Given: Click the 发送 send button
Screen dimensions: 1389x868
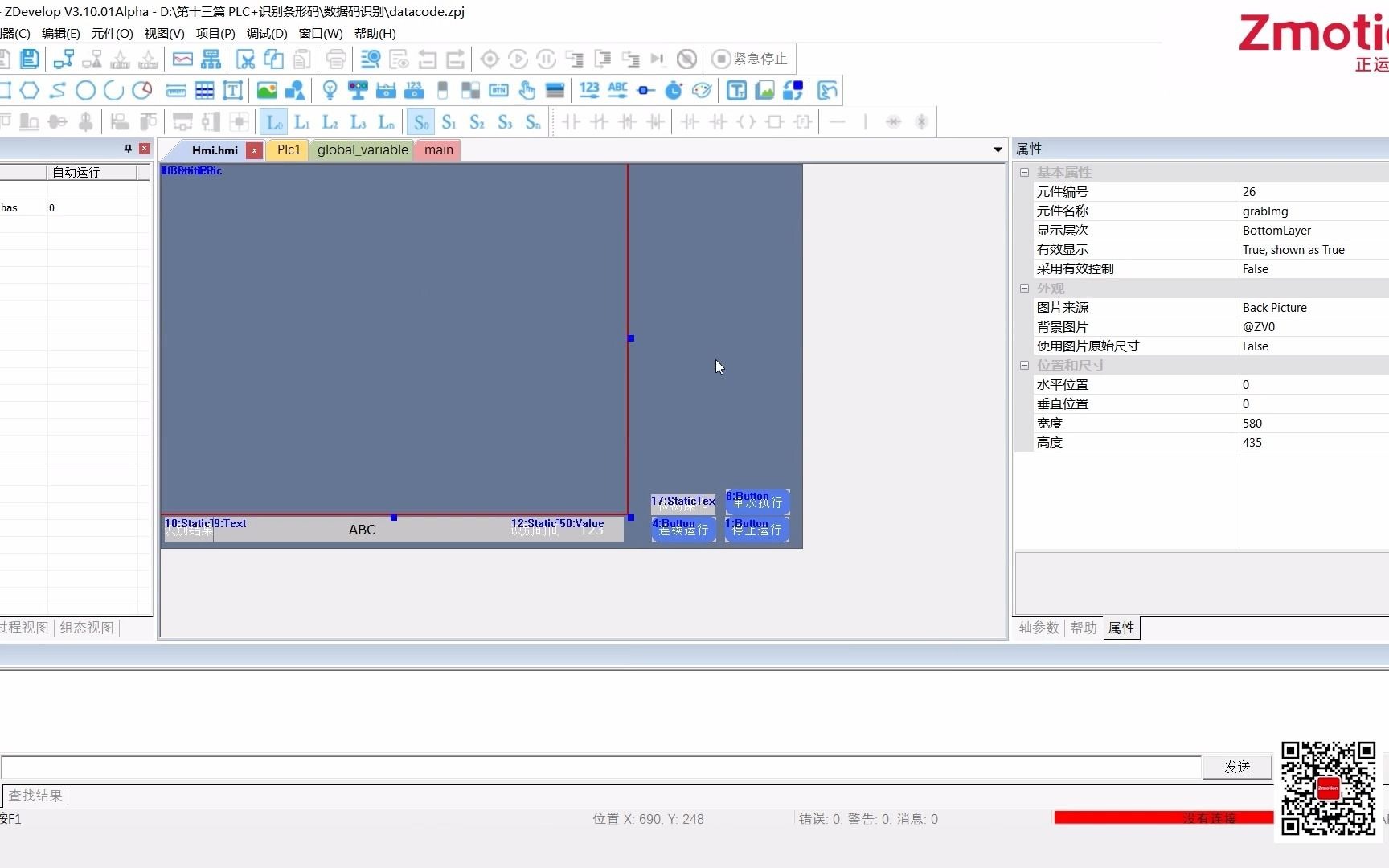Looking at the screenshot, I should click(x=1237, y=767).
